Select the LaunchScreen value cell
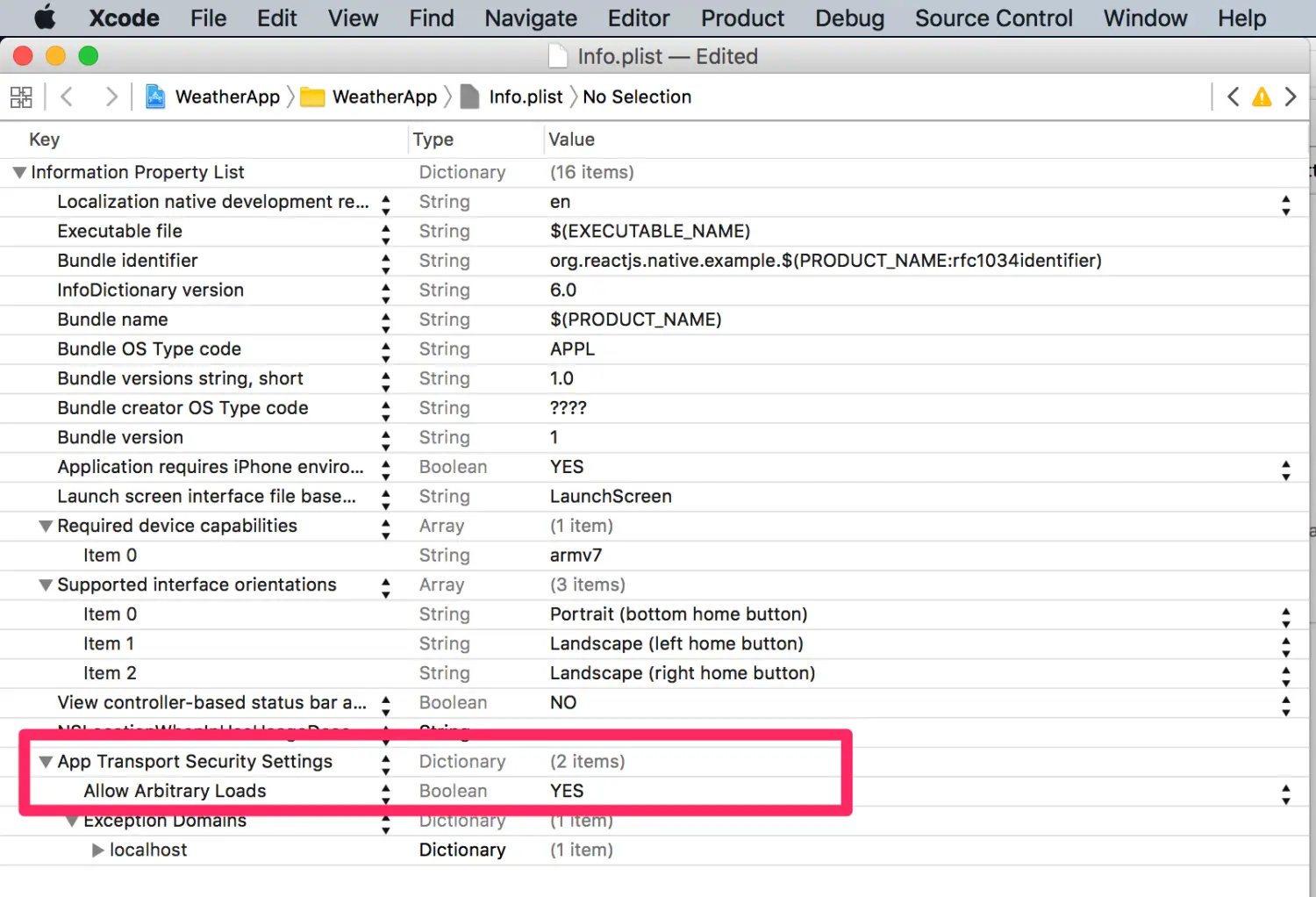 [x=611, y=497]
